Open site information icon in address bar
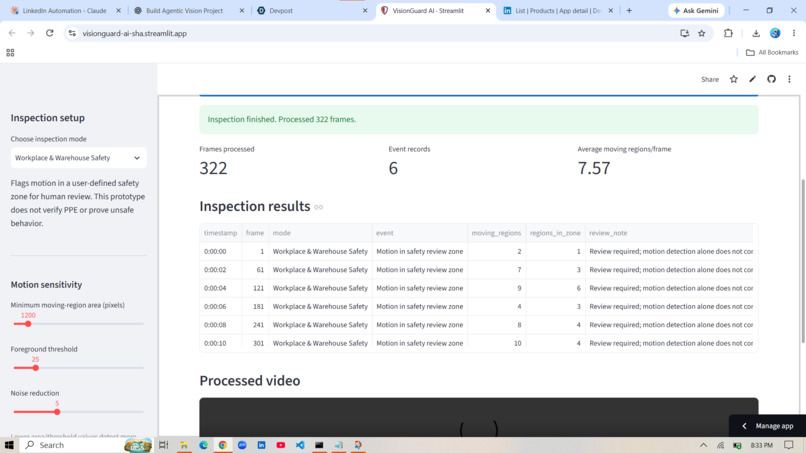806x453 pixels. (72, 33)
